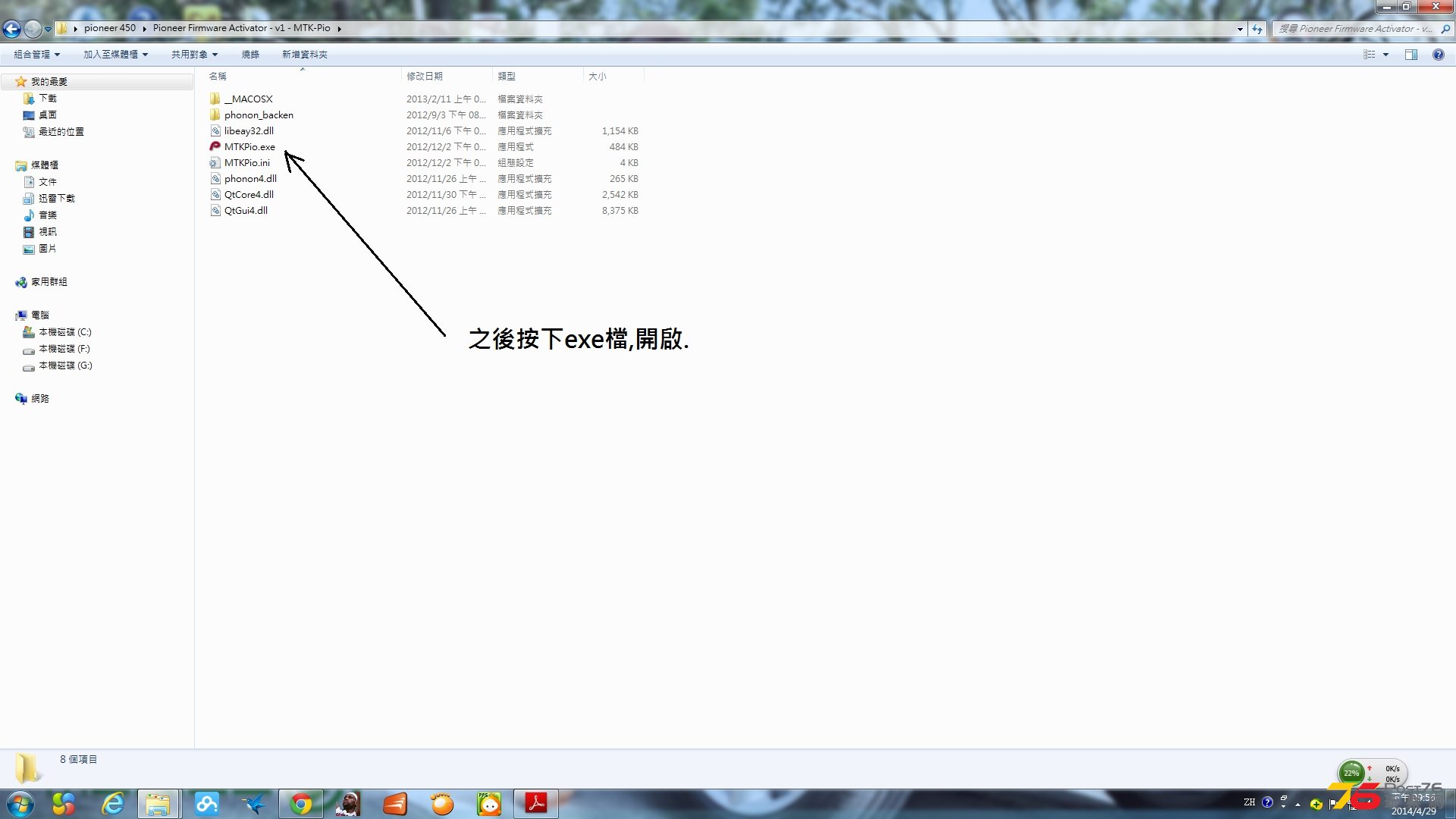Select the __MACOSX folder icon
Viewport: 1456px width, 819px height.
point(215,99)
